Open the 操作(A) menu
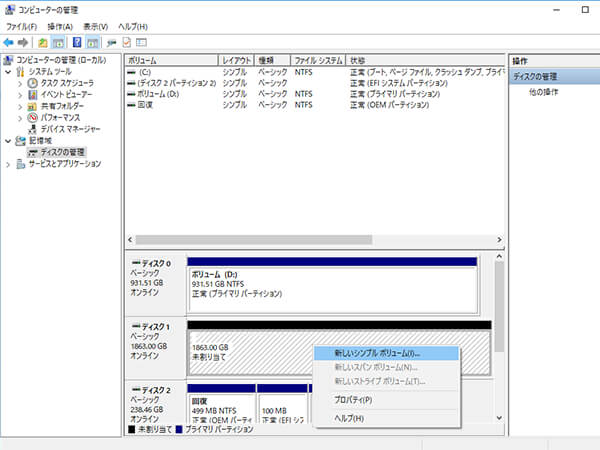Viewport: 600px width, 450px height. pyautogui.click(x=60, y=25)
